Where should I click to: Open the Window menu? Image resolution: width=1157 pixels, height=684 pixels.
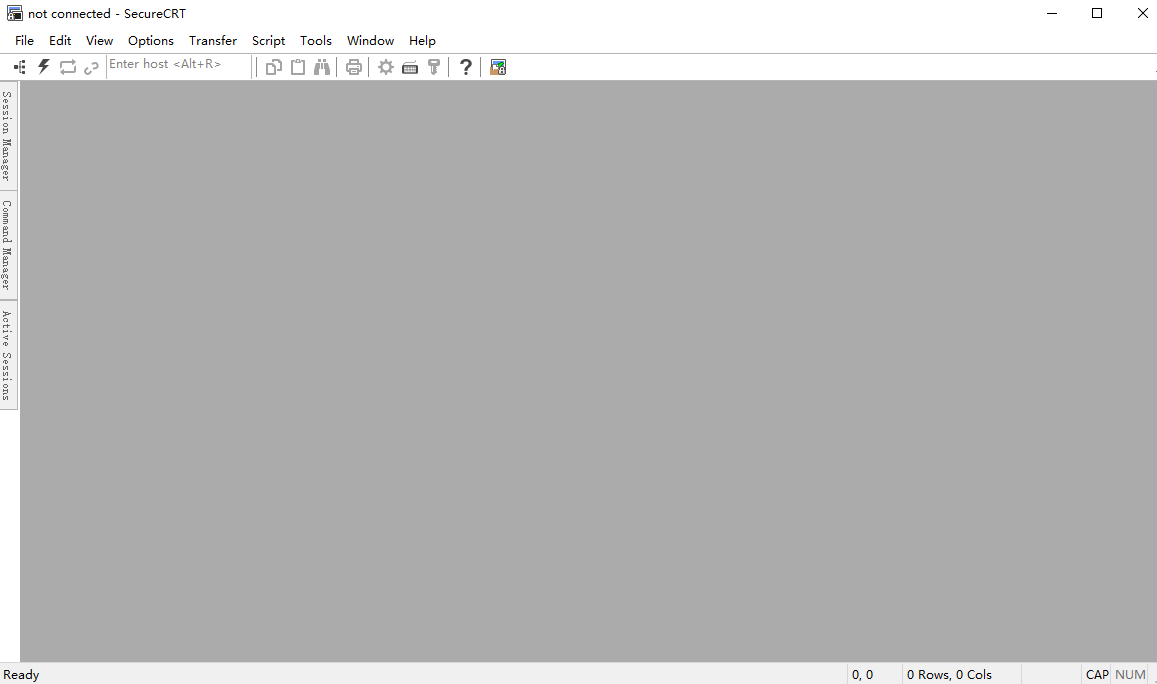pyautogui.click(x=370, y=41)
